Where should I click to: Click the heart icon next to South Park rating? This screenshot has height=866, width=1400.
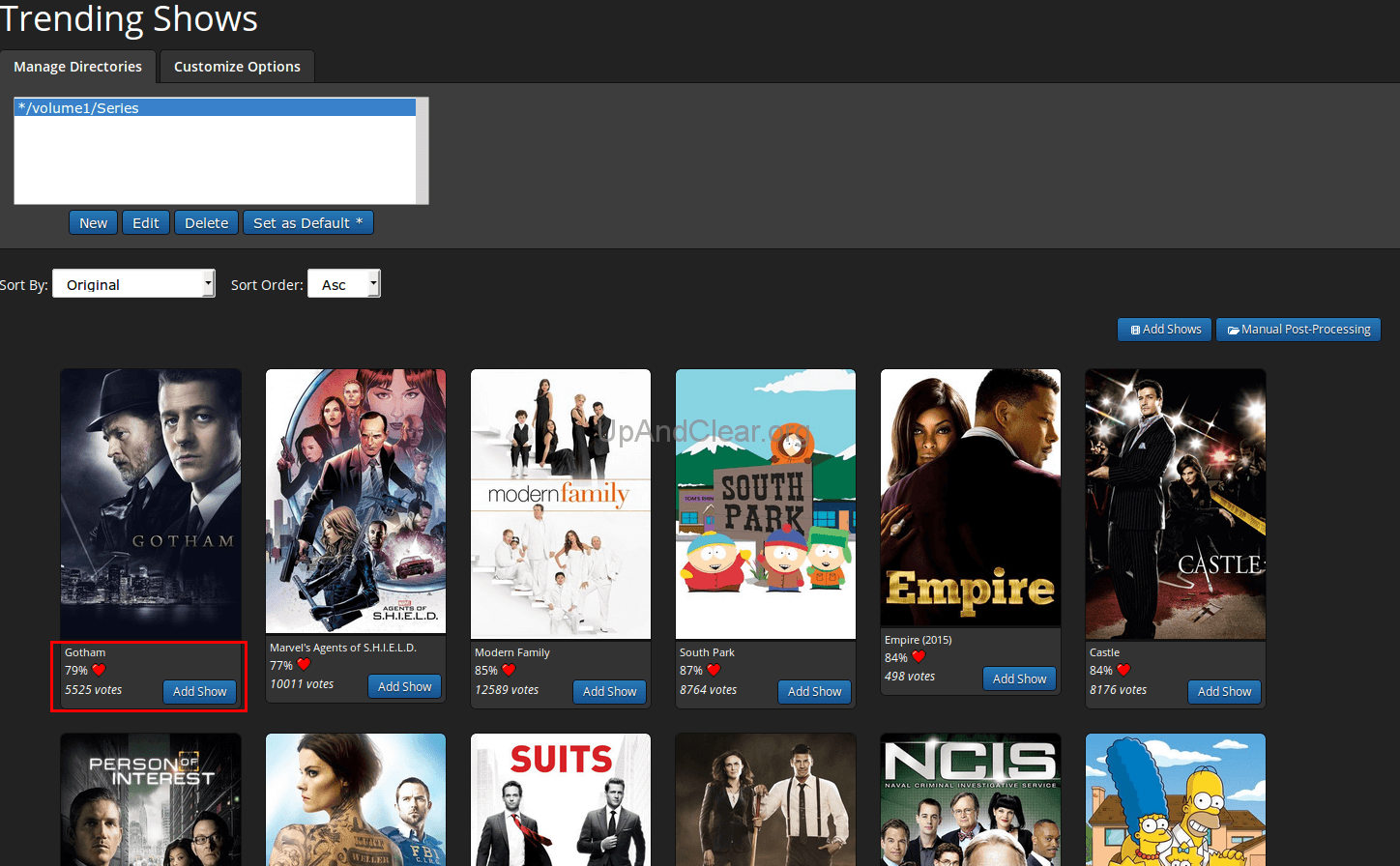[714, 670]
